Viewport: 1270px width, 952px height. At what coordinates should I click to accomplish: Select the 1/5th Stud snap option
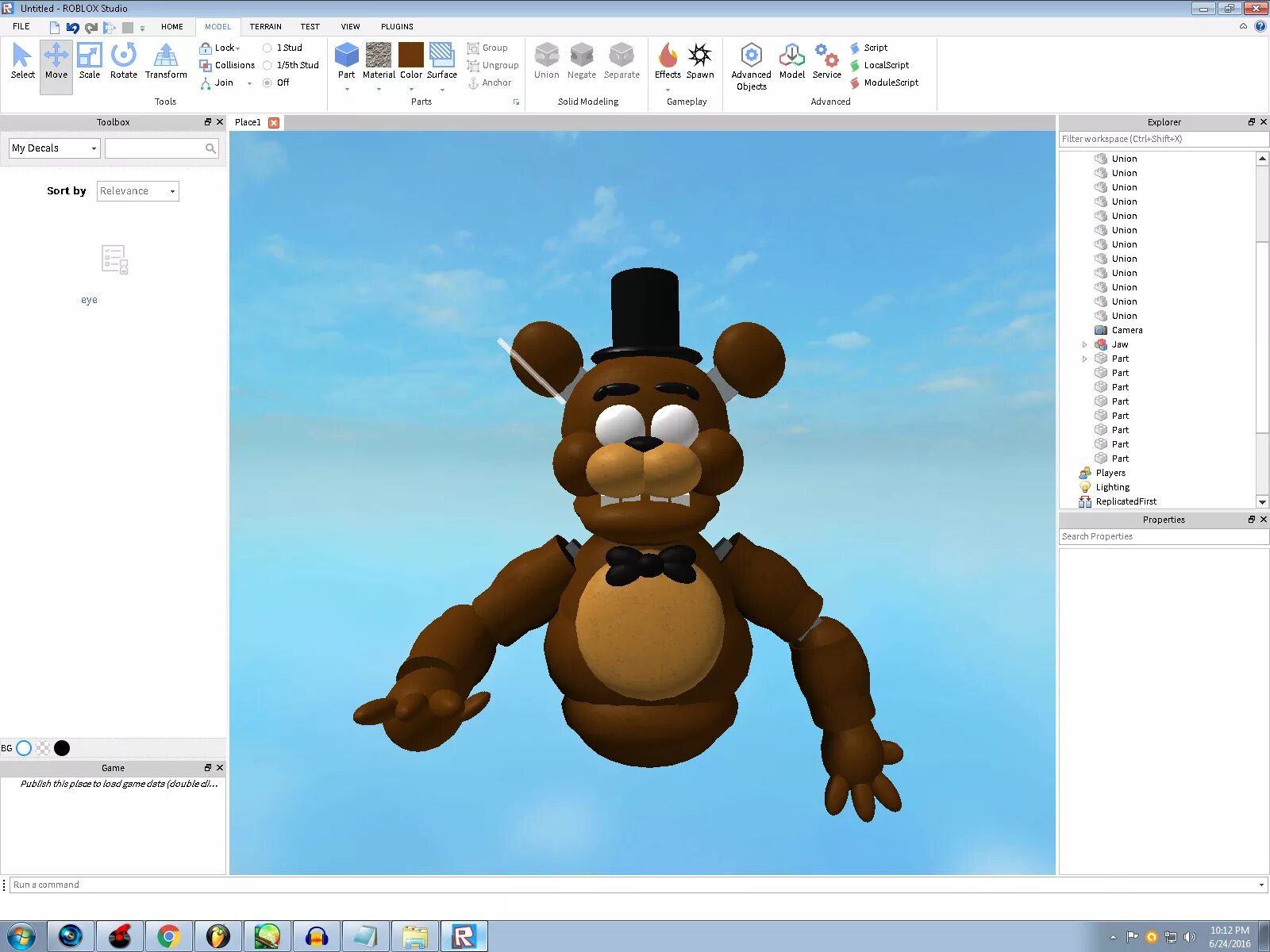coord(291,65)
